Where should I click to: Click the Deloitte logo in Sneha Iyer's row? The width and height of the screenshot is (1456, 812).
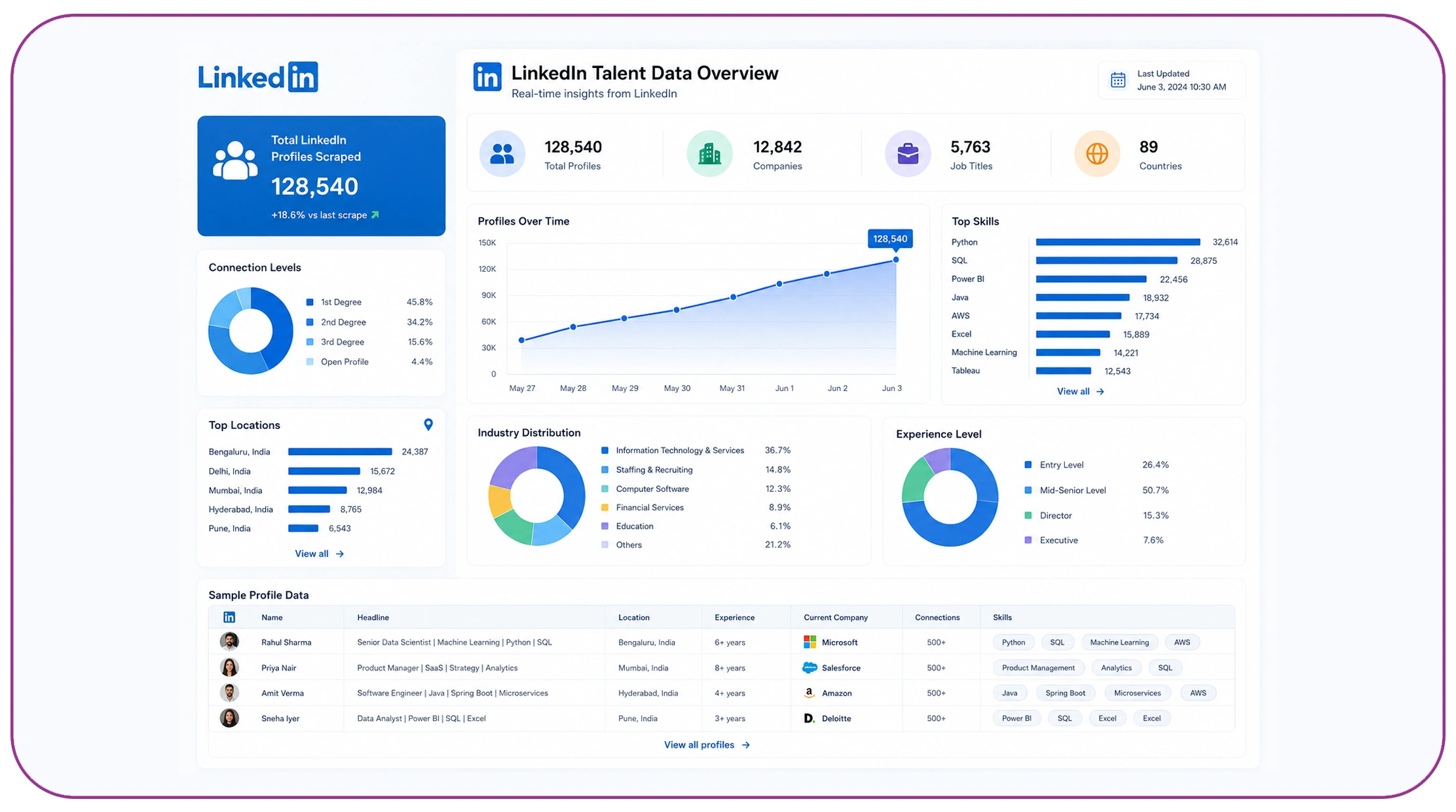[x=810, y=718]
